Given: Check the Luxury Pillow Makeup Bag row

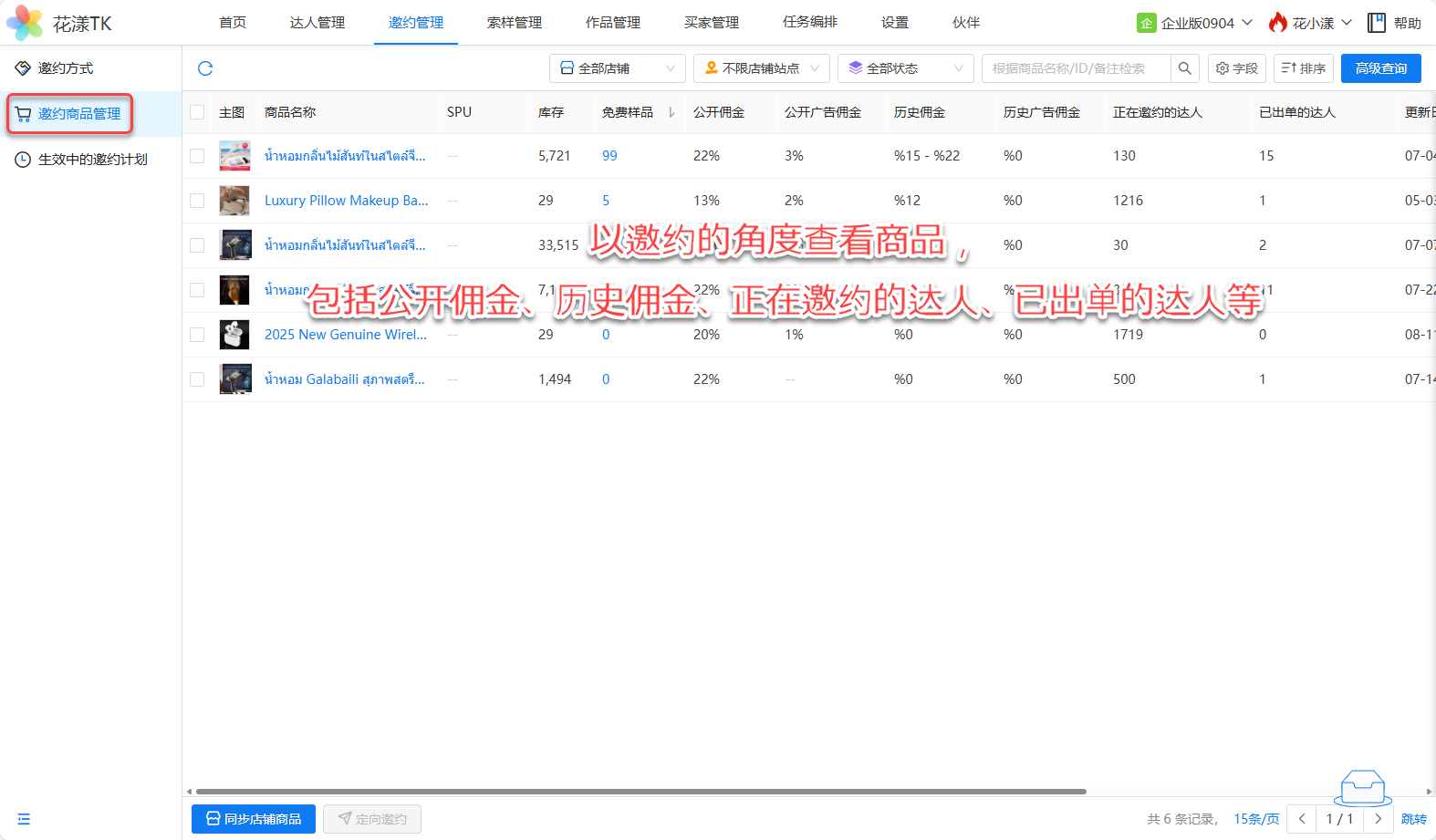Looking at the screenshot, I should [197, 201].
